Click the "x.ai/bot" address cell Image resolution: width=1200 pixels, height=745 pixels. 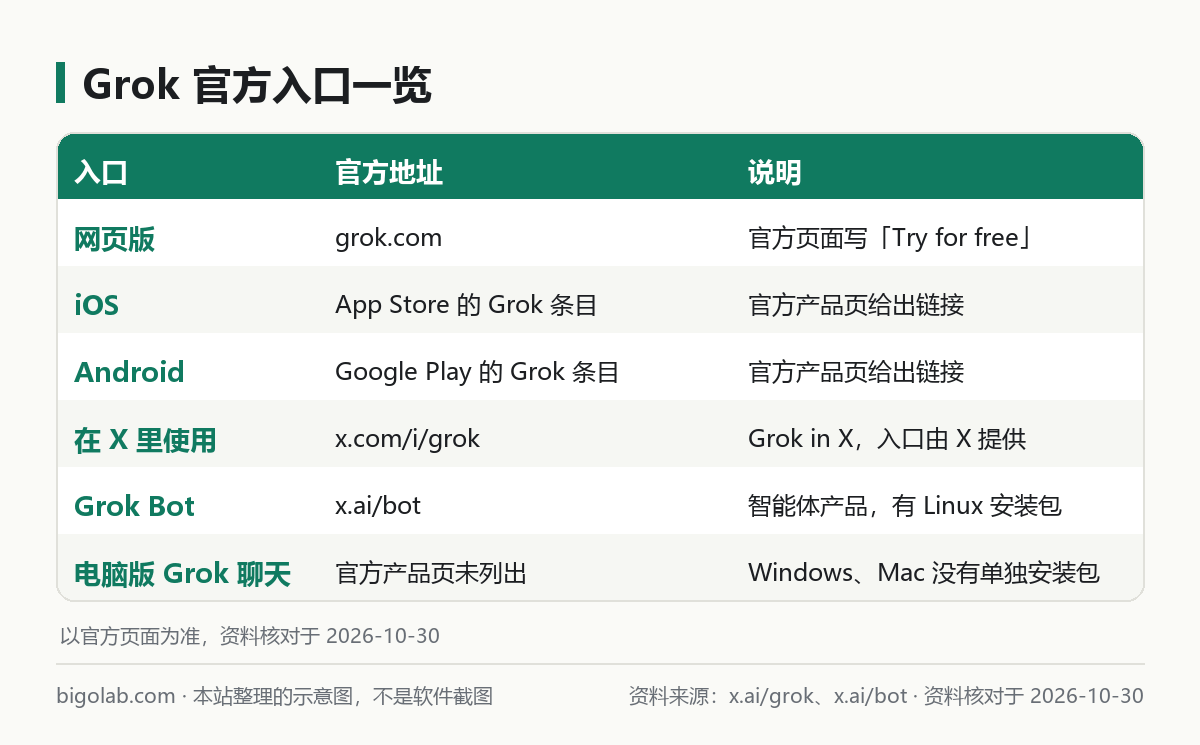(x=378, y=506)
